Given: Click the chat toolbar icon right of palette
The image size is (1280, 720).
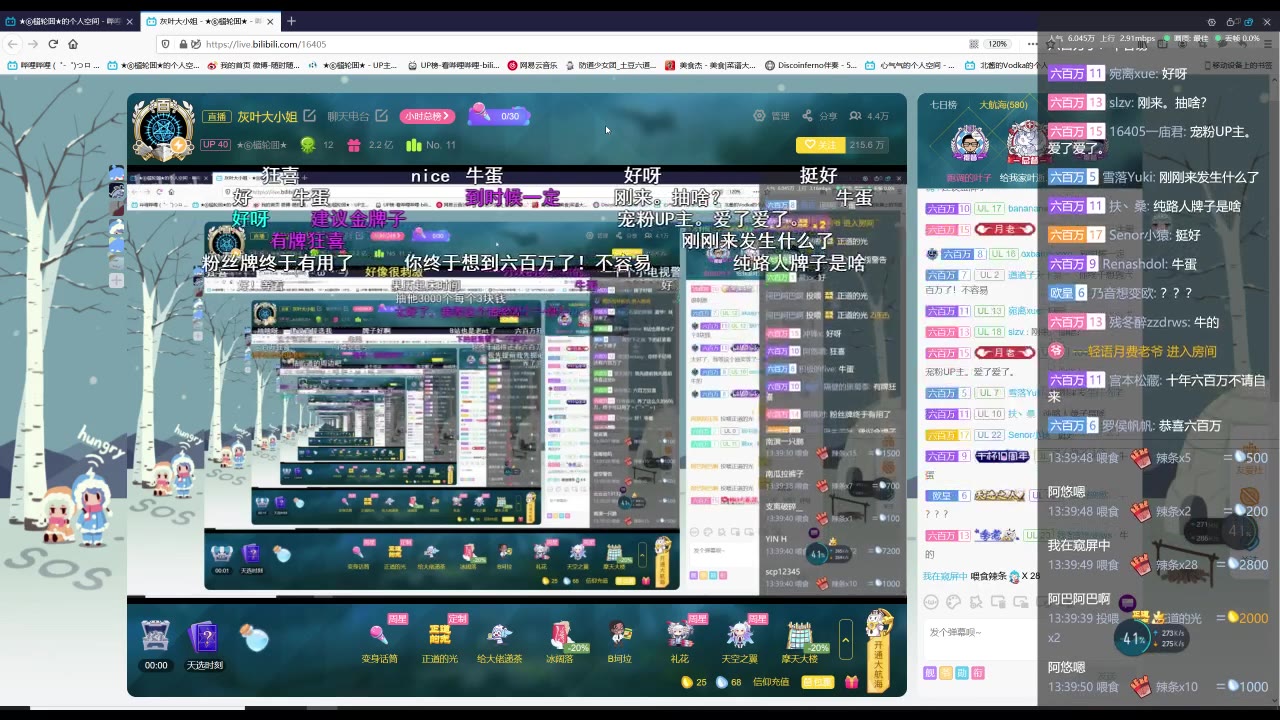Looking at the screenshot, I should (x=975, y=602).
